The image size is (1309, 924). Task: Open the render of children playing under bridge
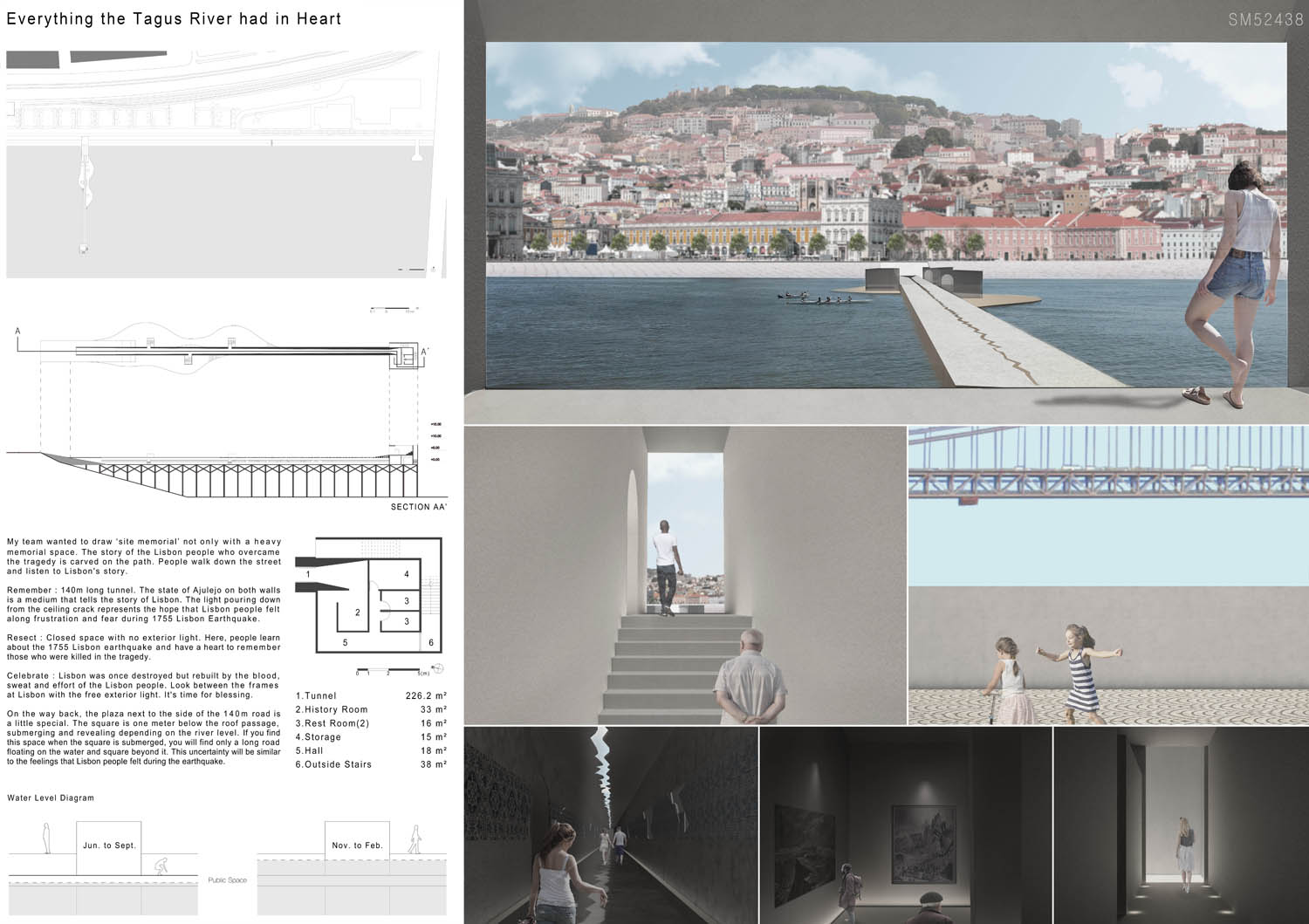click(1107, 576)
